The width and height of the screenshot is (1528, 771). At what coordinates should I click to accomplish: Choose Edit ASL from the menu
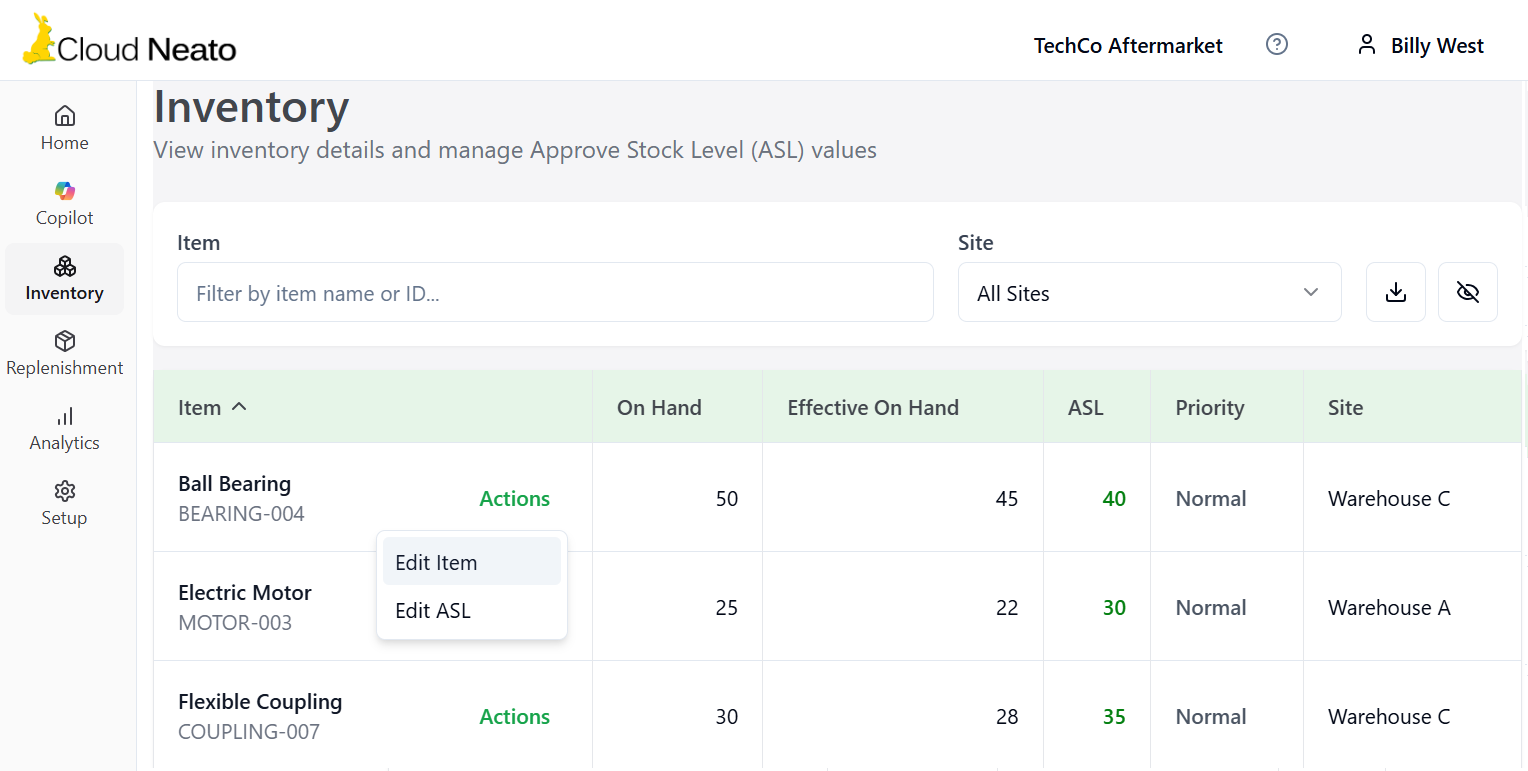click(472, 610)
